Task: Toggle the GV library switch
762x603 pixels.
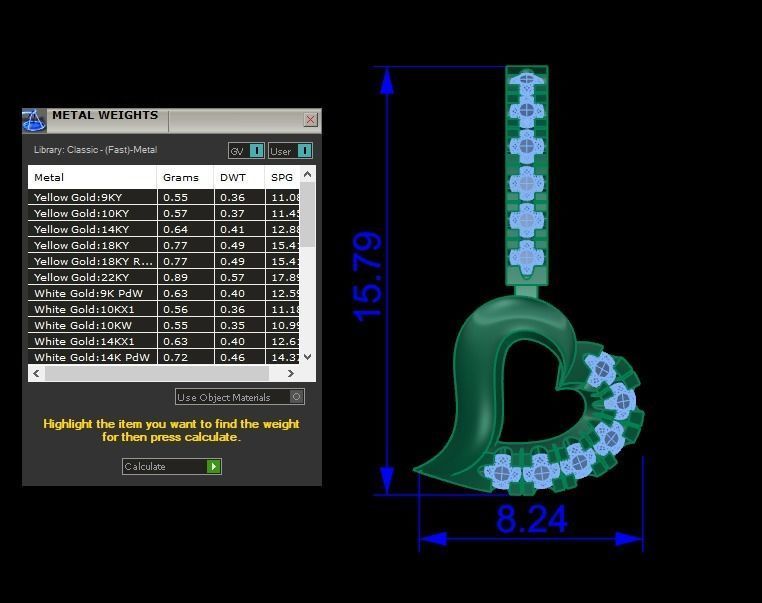Action: click(246, 151)
